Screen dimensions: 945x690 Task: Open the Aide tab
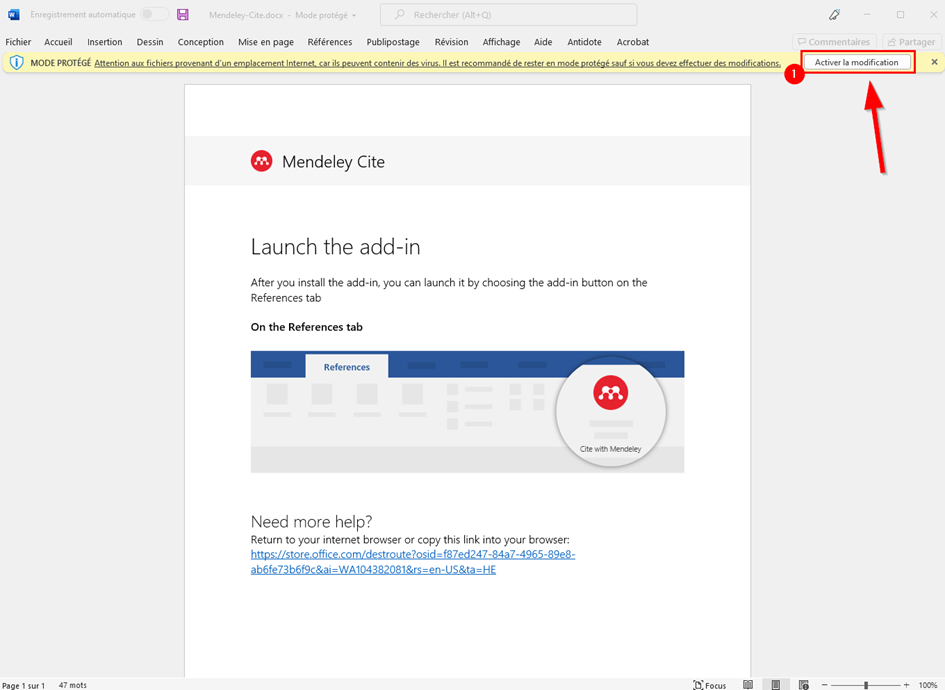543,42
